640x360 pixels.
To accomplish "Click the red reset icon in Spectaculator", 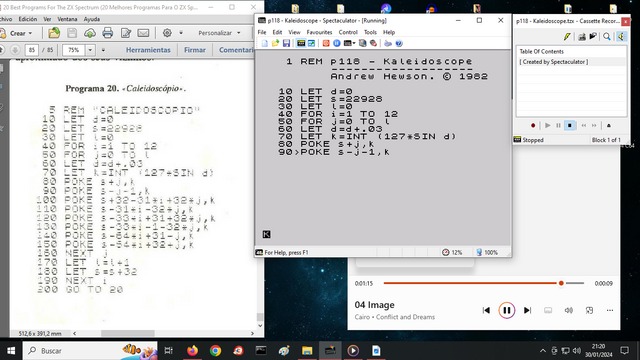I will (326, 43).
